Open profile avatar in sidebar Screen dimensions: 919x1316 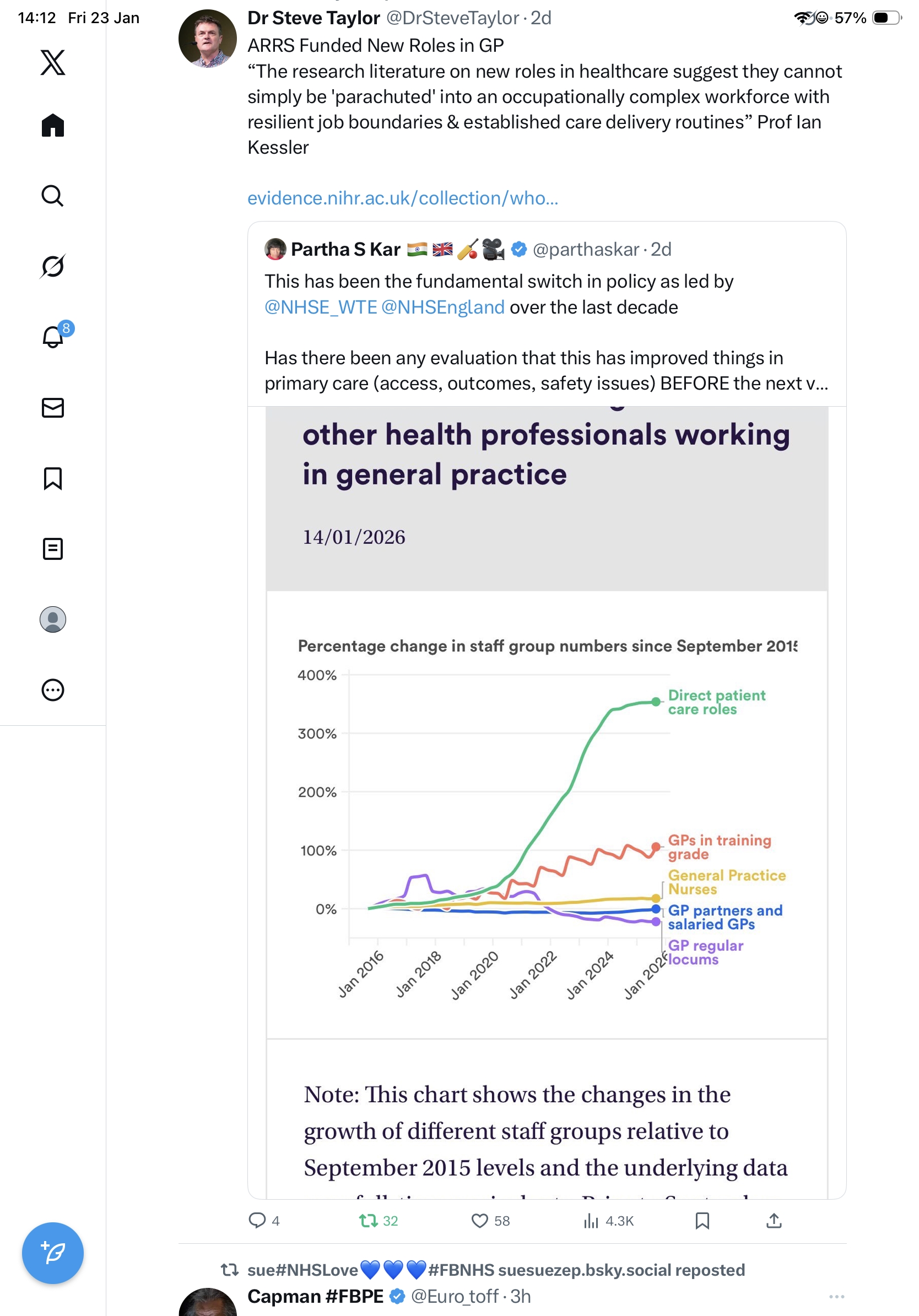coord(53,619)
